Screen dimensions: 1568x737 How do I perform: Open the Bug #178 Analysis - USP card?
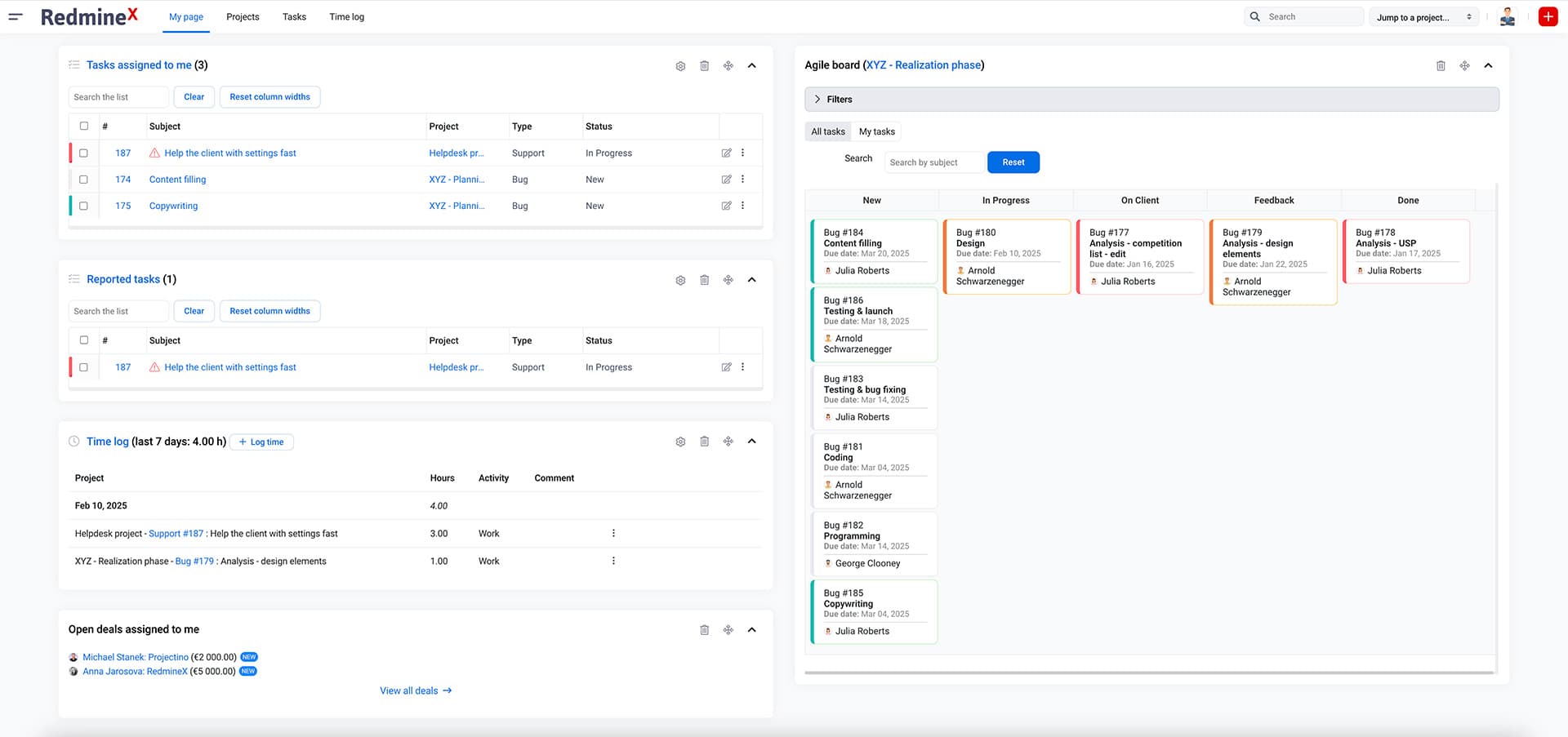point(1406,251)
